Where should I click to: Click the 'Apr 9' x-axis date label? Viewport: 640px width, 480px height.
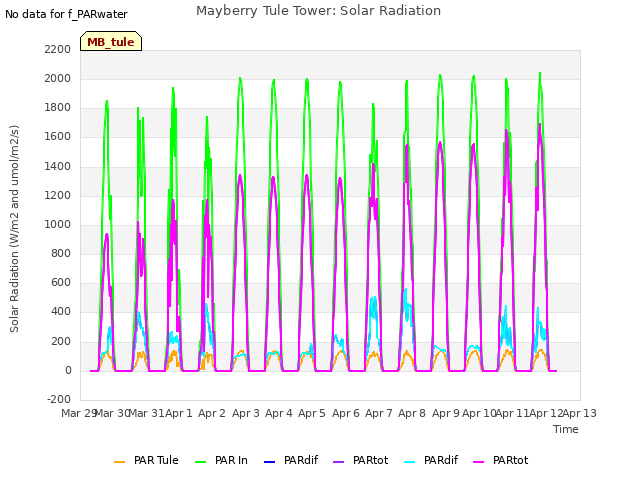(x=446, y=413)
